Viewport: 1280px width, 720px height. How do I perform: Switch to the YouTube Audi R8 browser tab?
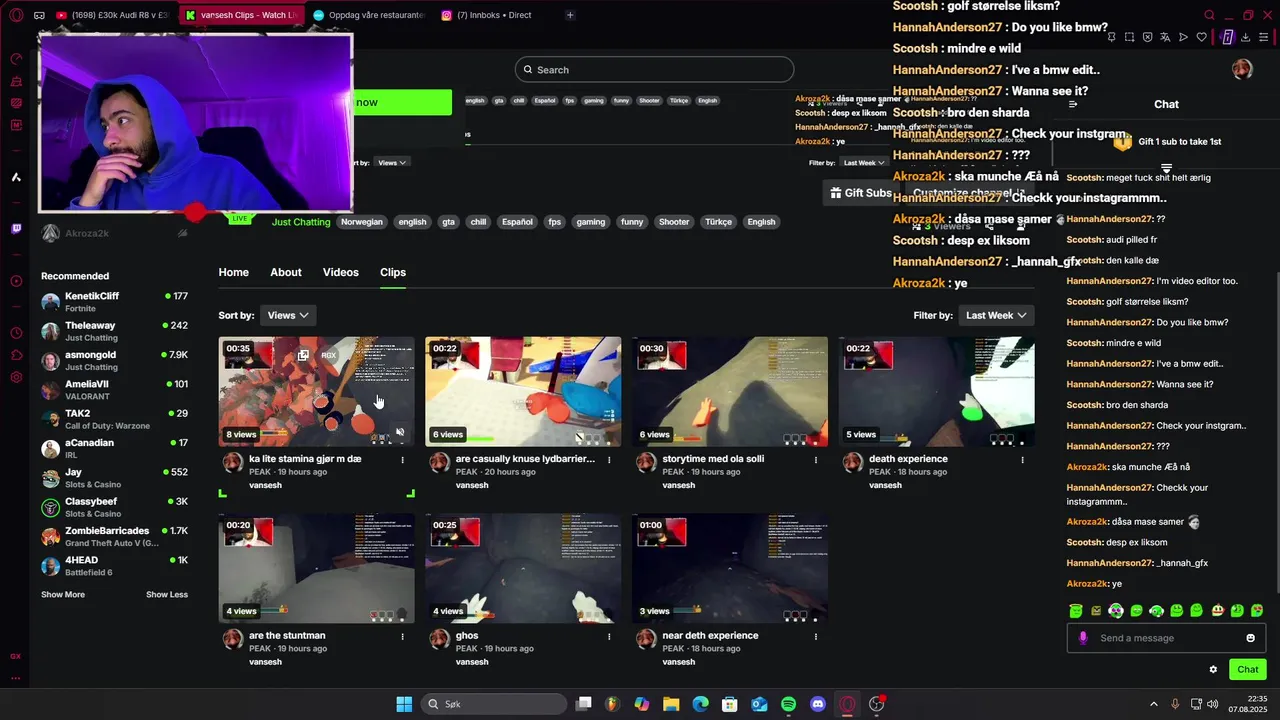[113, 15]
